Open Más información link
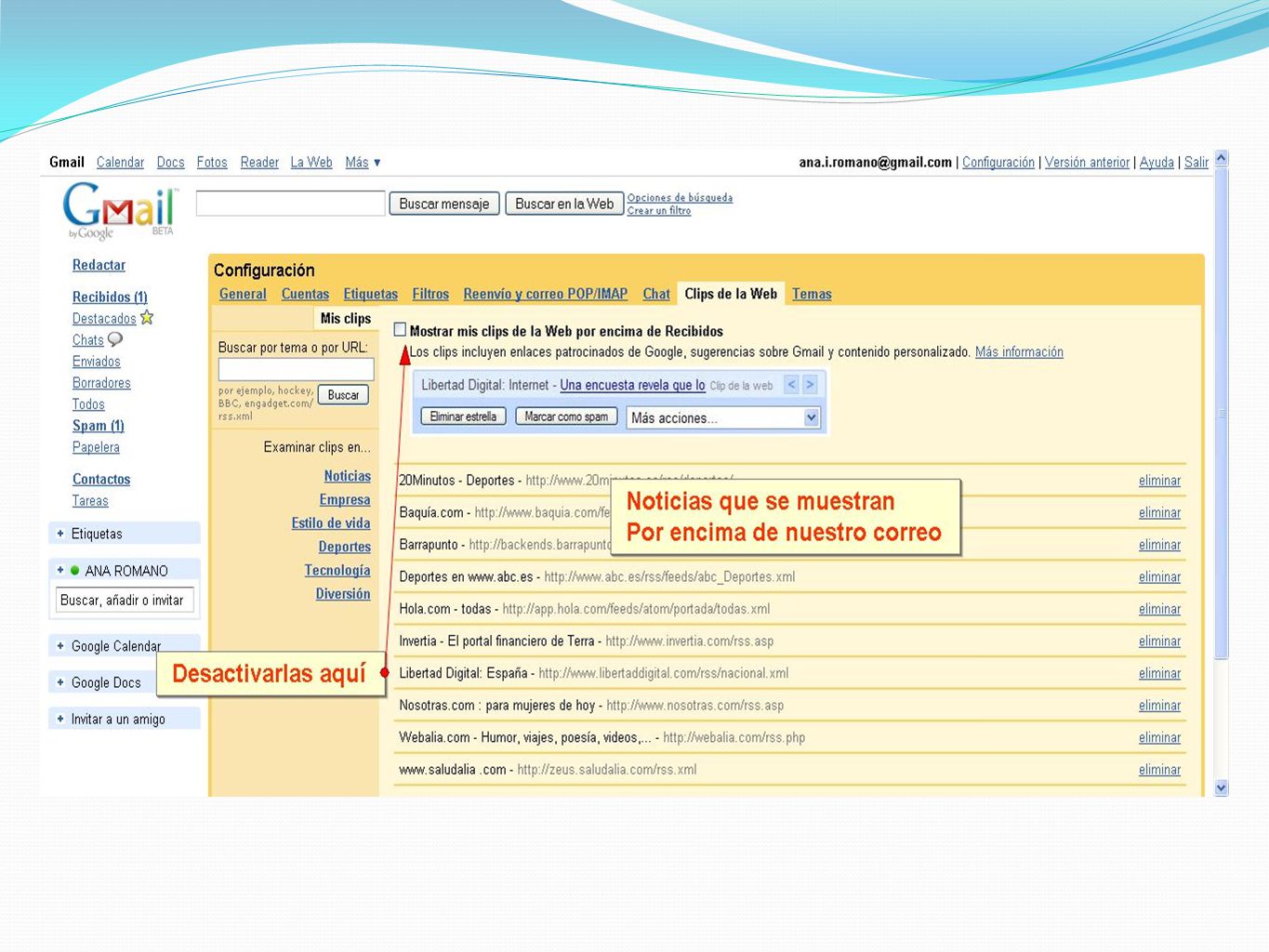 [1019, 351]
